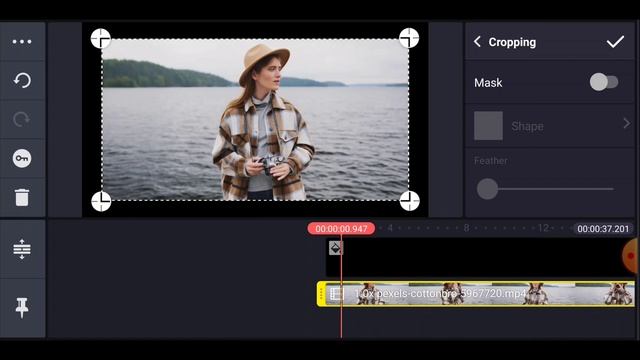Screen dimensions: 640x360
Task: Click the Feather label
Action: pyautogui.click(x=491, y=160)
